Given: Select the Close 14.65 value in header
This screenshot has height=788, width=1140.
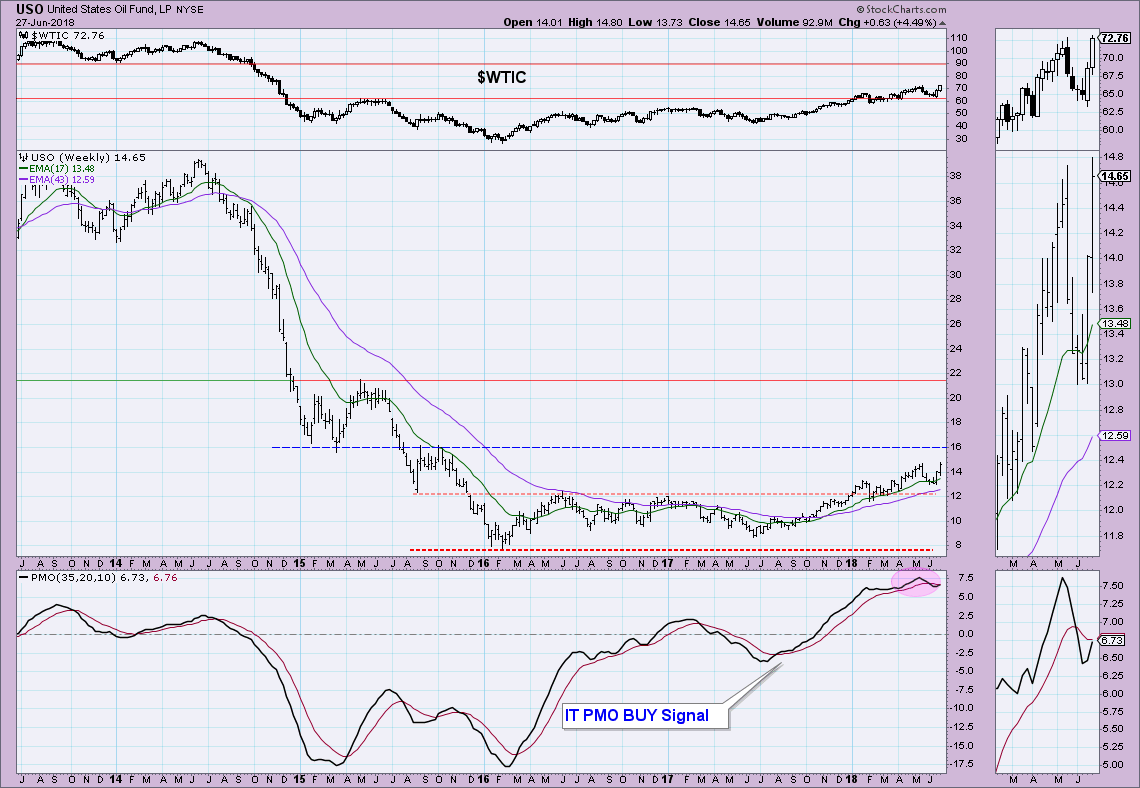Looking at the screenshot, I should 719,23.
